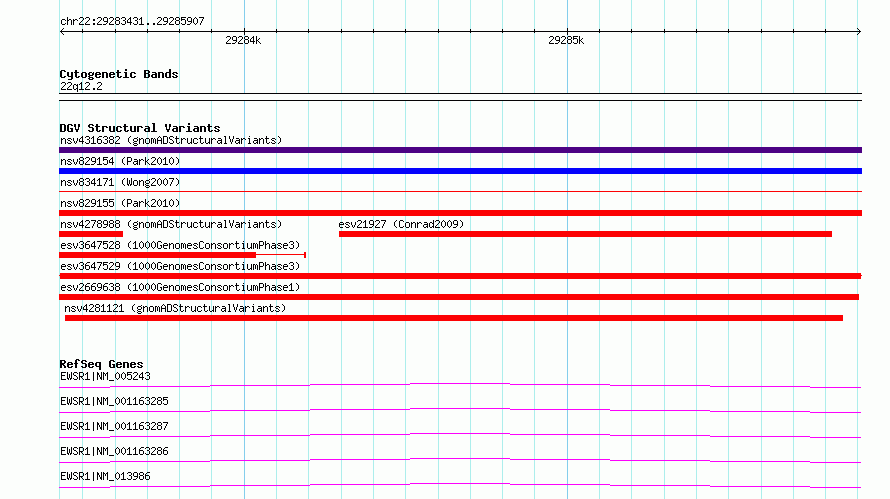The width and height of the screenshot is (890, 499).
Task: Click the 22q12.2 band label
Action: 81,86
